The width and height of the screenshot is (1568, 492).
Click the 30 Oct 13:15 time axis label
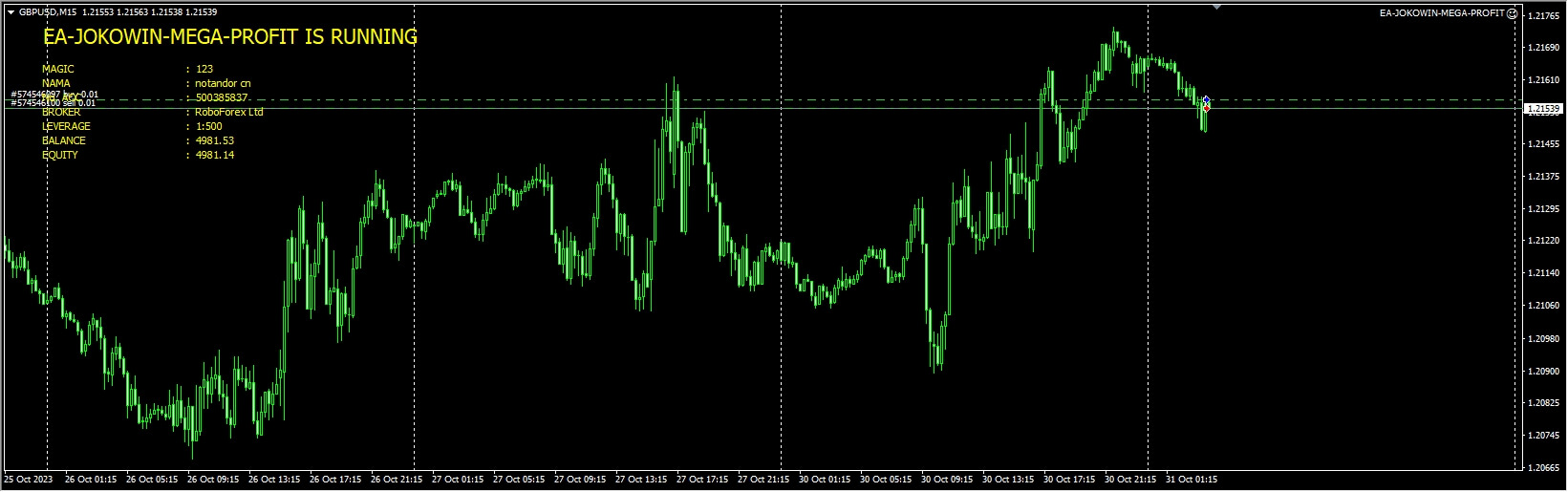1008,480
